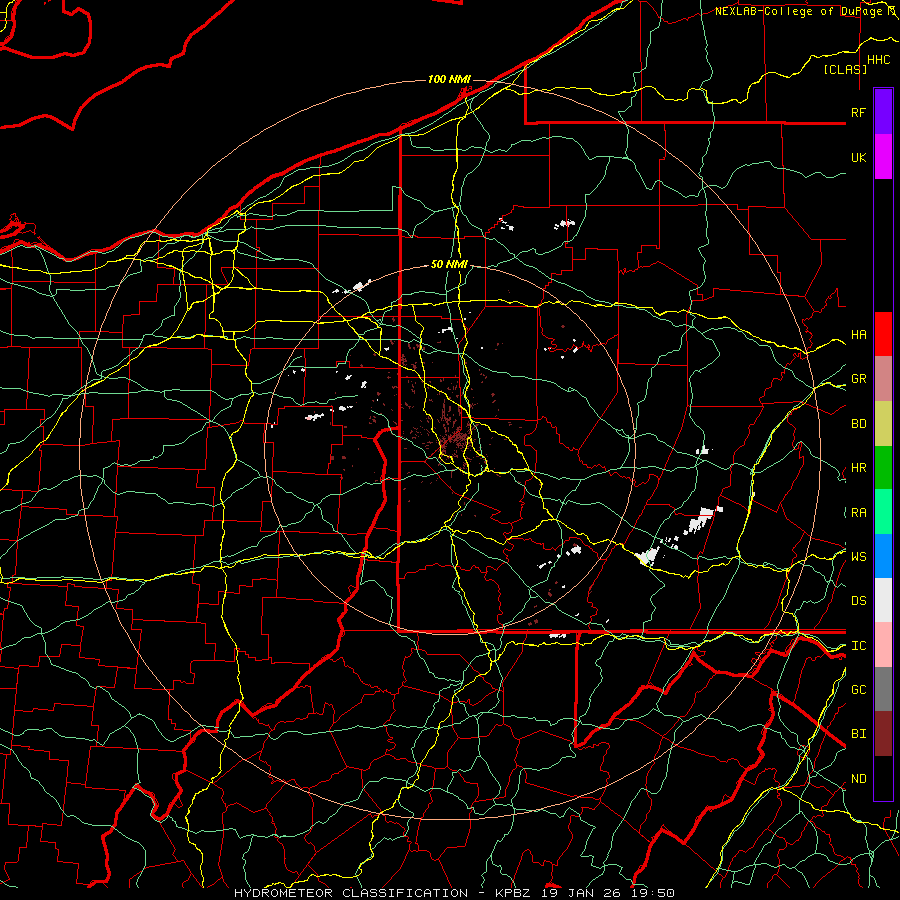Click the "NEXLAB-College of DuPage" credit text
This screenshot has height=900, width=900.
[798, 11]
